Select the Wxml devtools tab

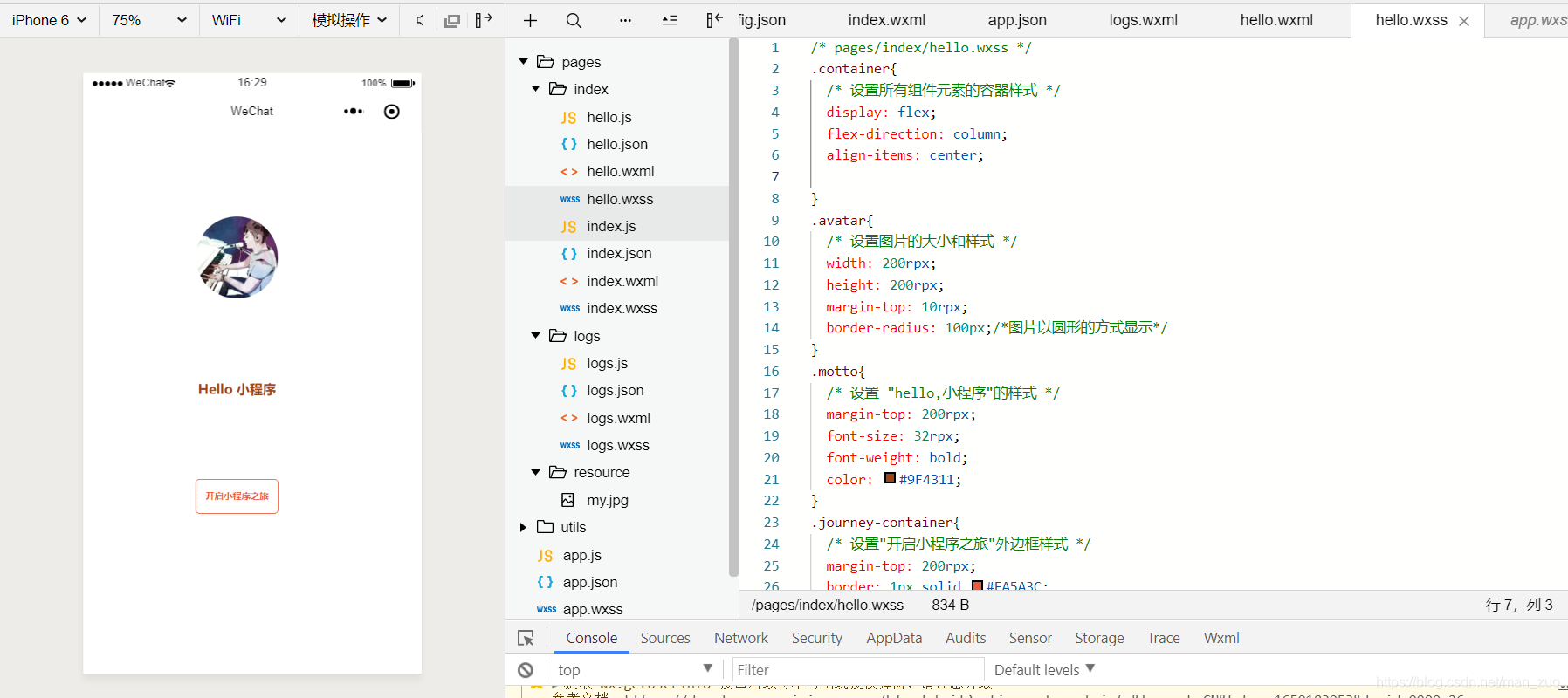[1221, 638]
